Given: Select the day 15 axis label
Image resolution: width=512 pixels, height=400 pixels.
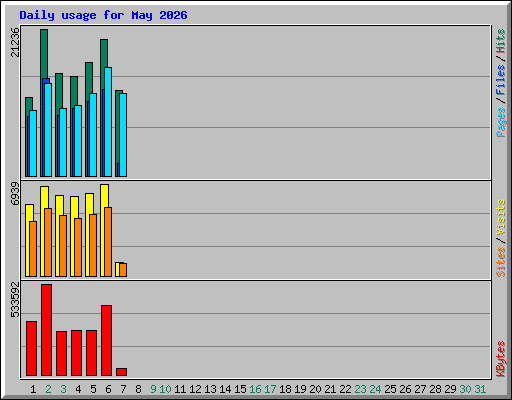Looking at the screenshot, I should (240, 389).
